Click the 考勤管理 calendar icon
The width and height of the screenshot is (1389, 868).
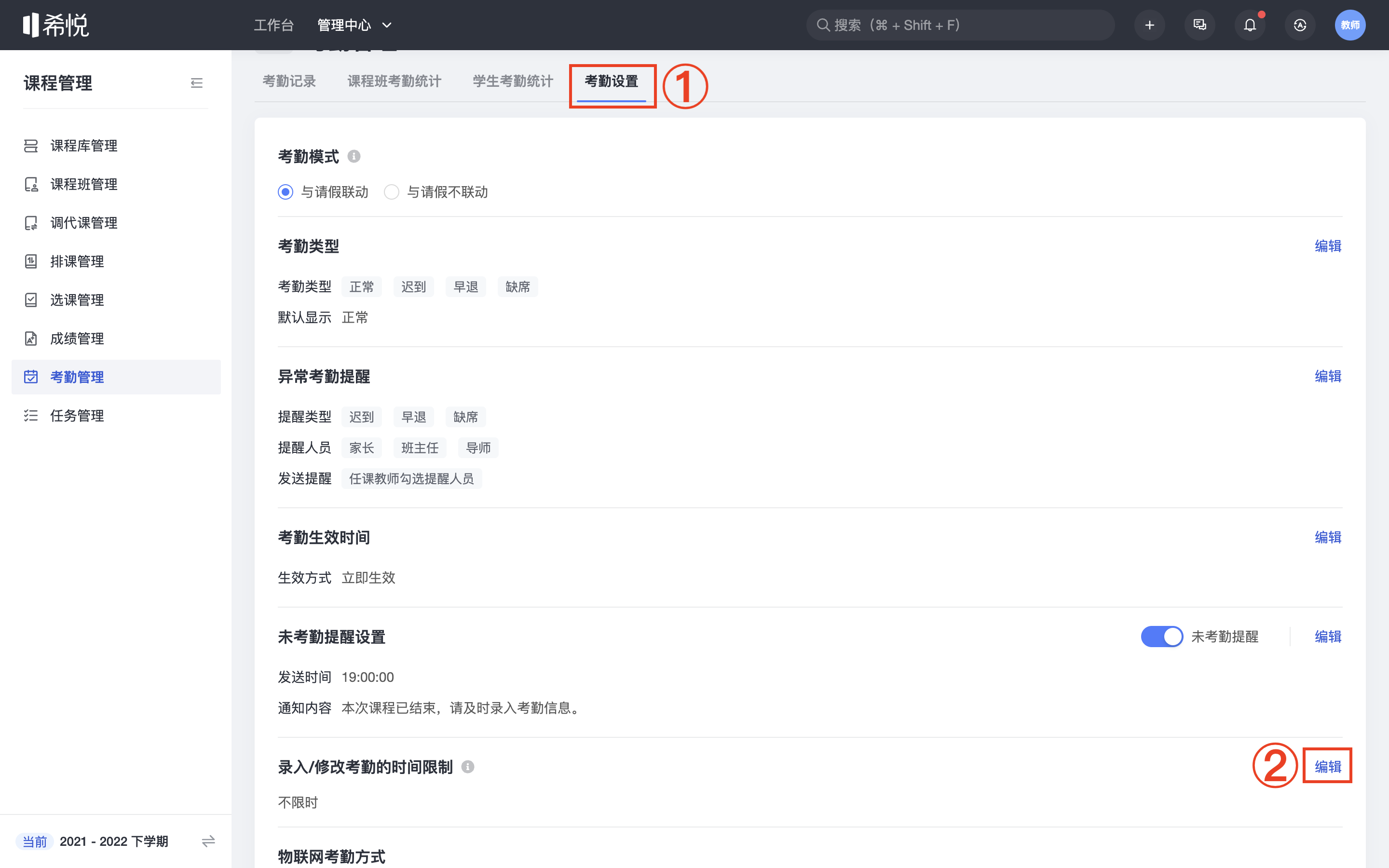point(31,377)
